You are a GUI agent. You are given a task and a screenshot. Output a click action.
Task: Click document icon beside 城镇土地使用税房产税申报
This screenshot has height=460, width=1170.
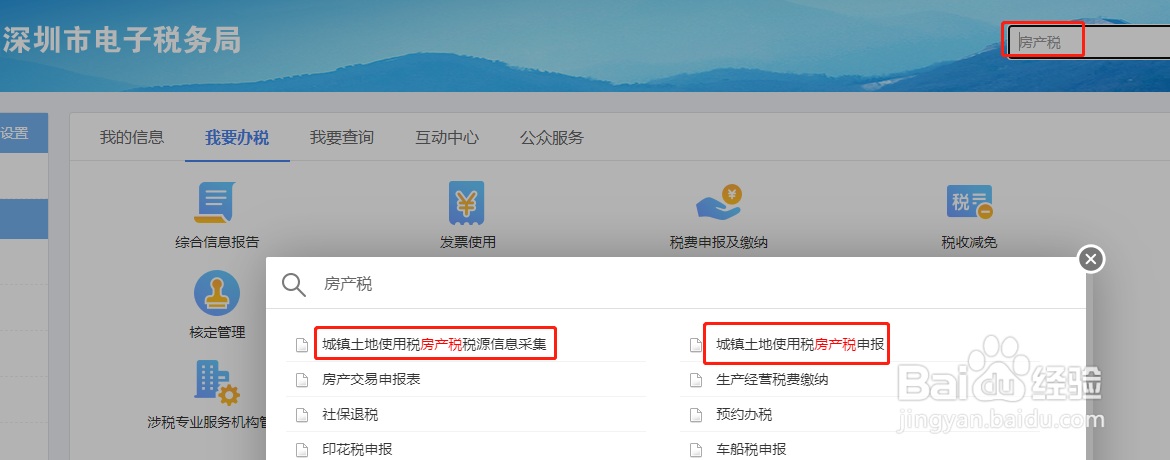pyautogui.click(x=695, y=345)
